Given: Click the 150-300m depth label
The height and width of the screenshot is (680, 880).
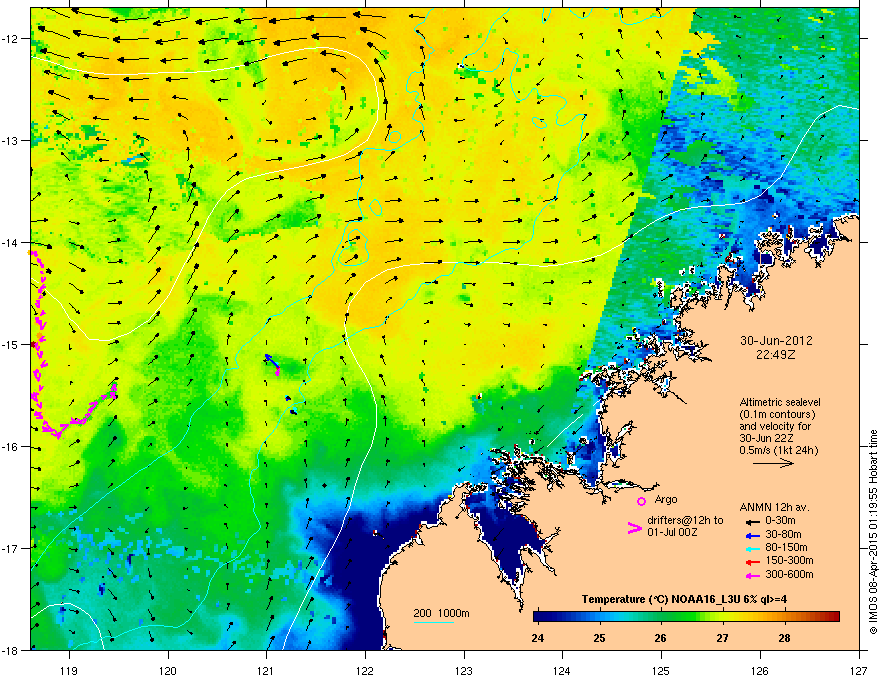Looking at the screenshot, I should click(x=789, y=560).
